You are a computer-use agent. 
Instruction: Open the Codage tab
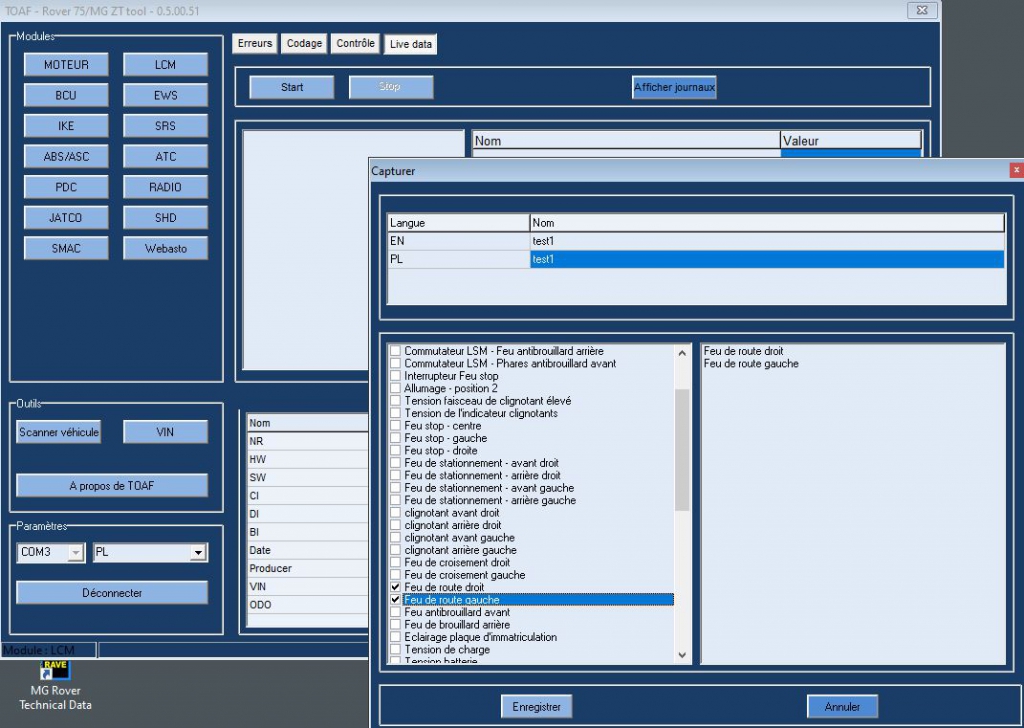304,44
